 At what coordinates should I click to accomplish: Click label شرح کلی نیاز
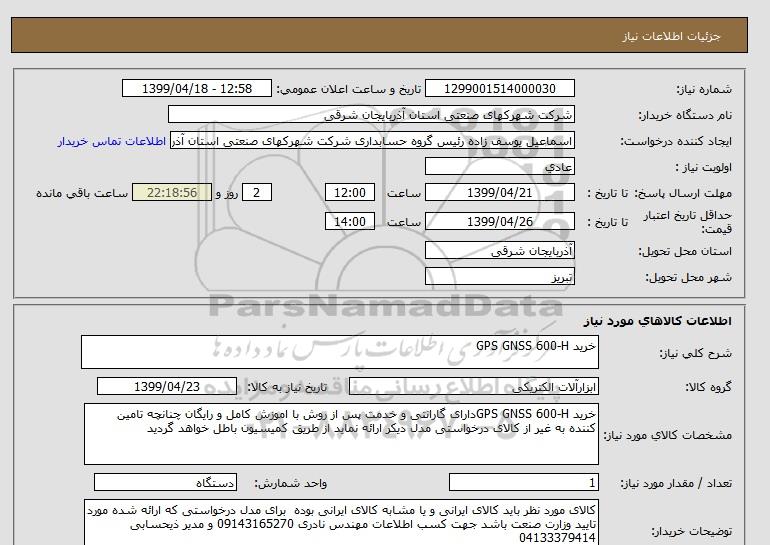pyautogui.click(x=695, y=353)
